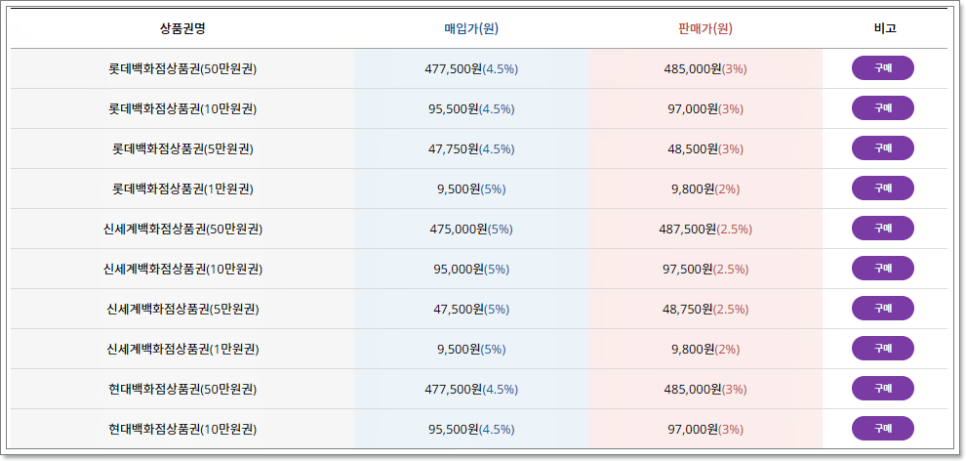Click 판매가 9,800원 in 신세계 1만원권 row
Viewport: 966px width, 461px height.
click(705, 349)
